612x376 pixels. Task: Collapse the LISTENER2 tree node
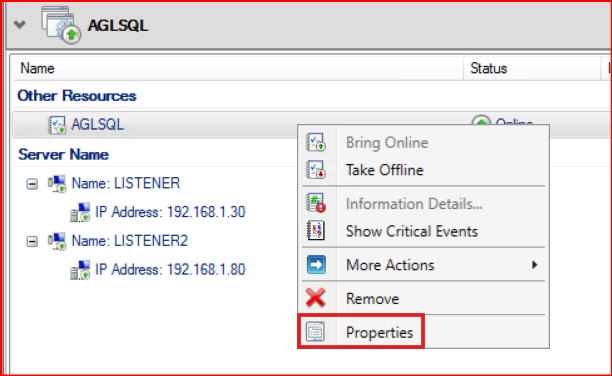(x=32, y=241)
